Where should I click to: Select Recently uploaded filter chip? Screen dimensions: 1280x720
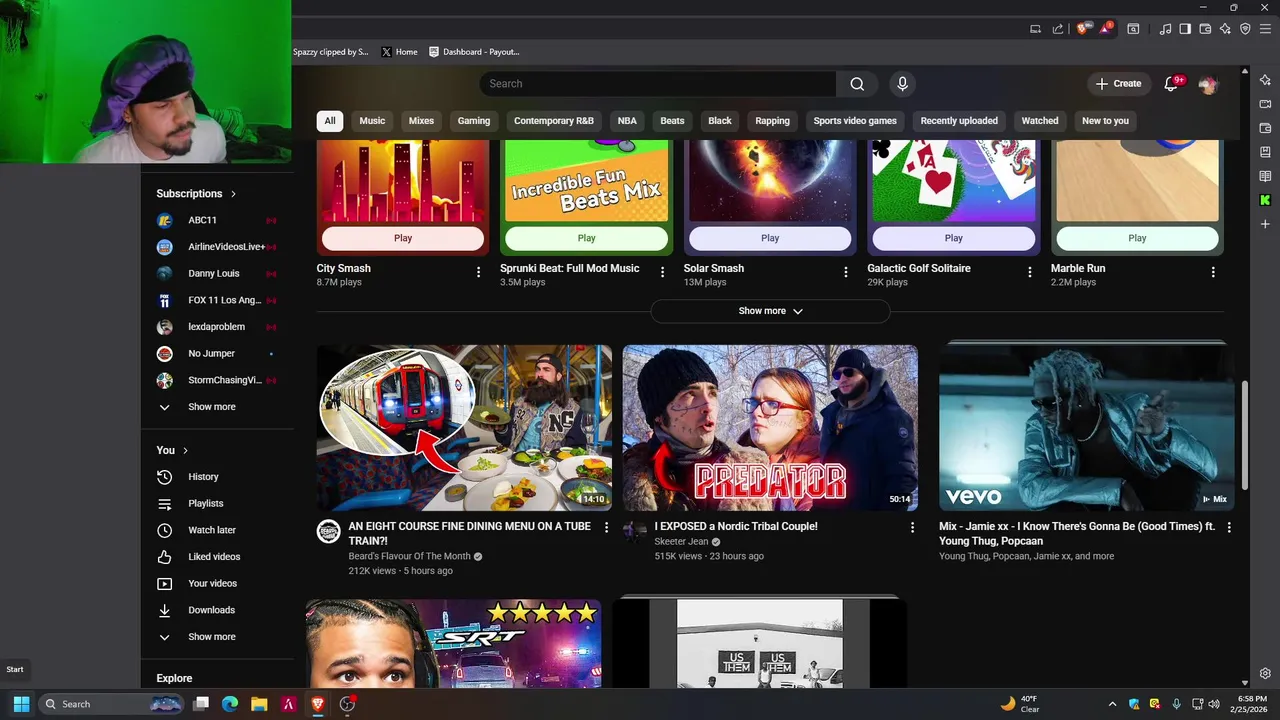pos(959,121)
